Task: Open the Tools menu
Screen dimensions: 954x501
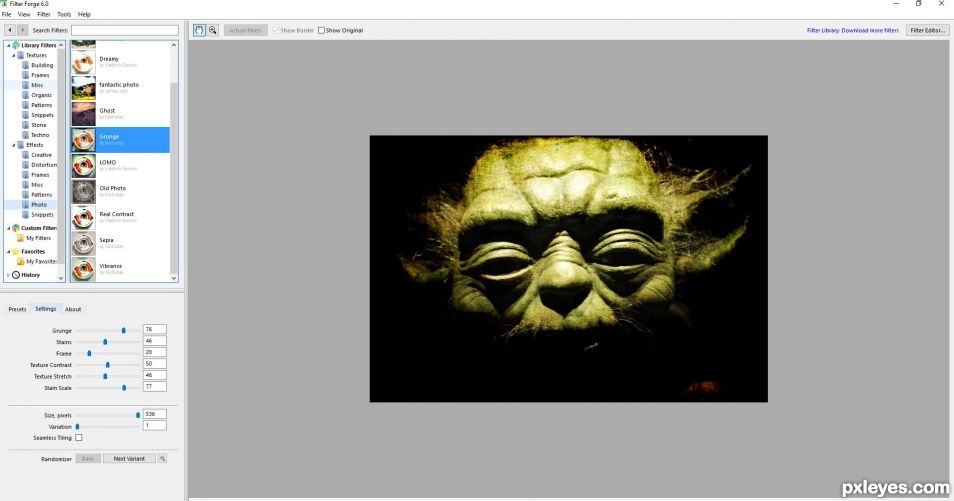Action: pos(64,14)
